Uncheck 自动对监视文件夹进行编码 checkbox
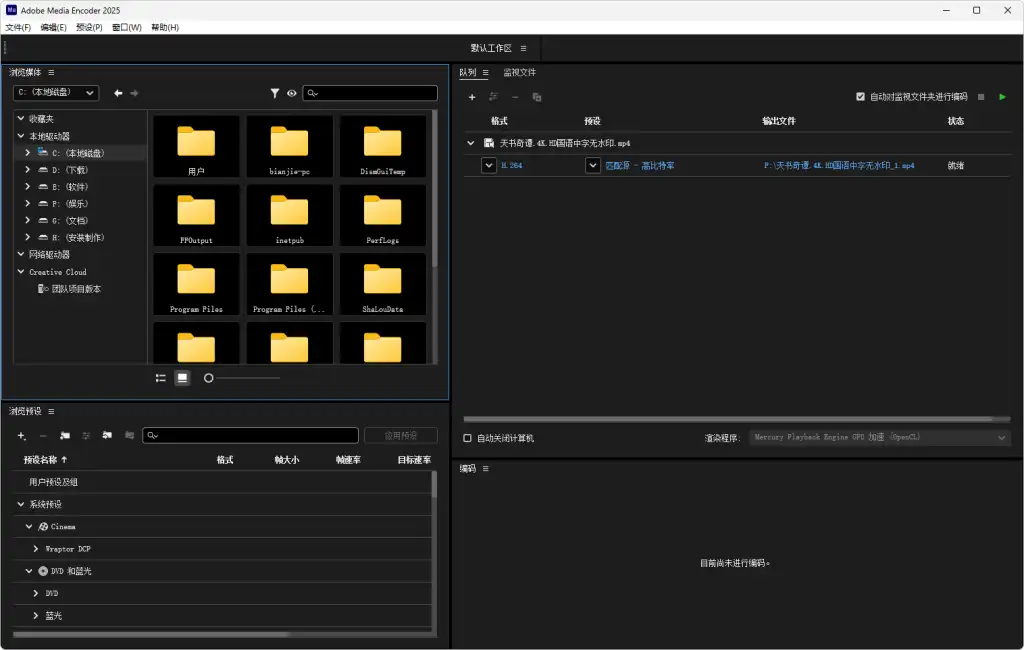The height and width of the screenshot is (650, 1024). tap(860, 97)
